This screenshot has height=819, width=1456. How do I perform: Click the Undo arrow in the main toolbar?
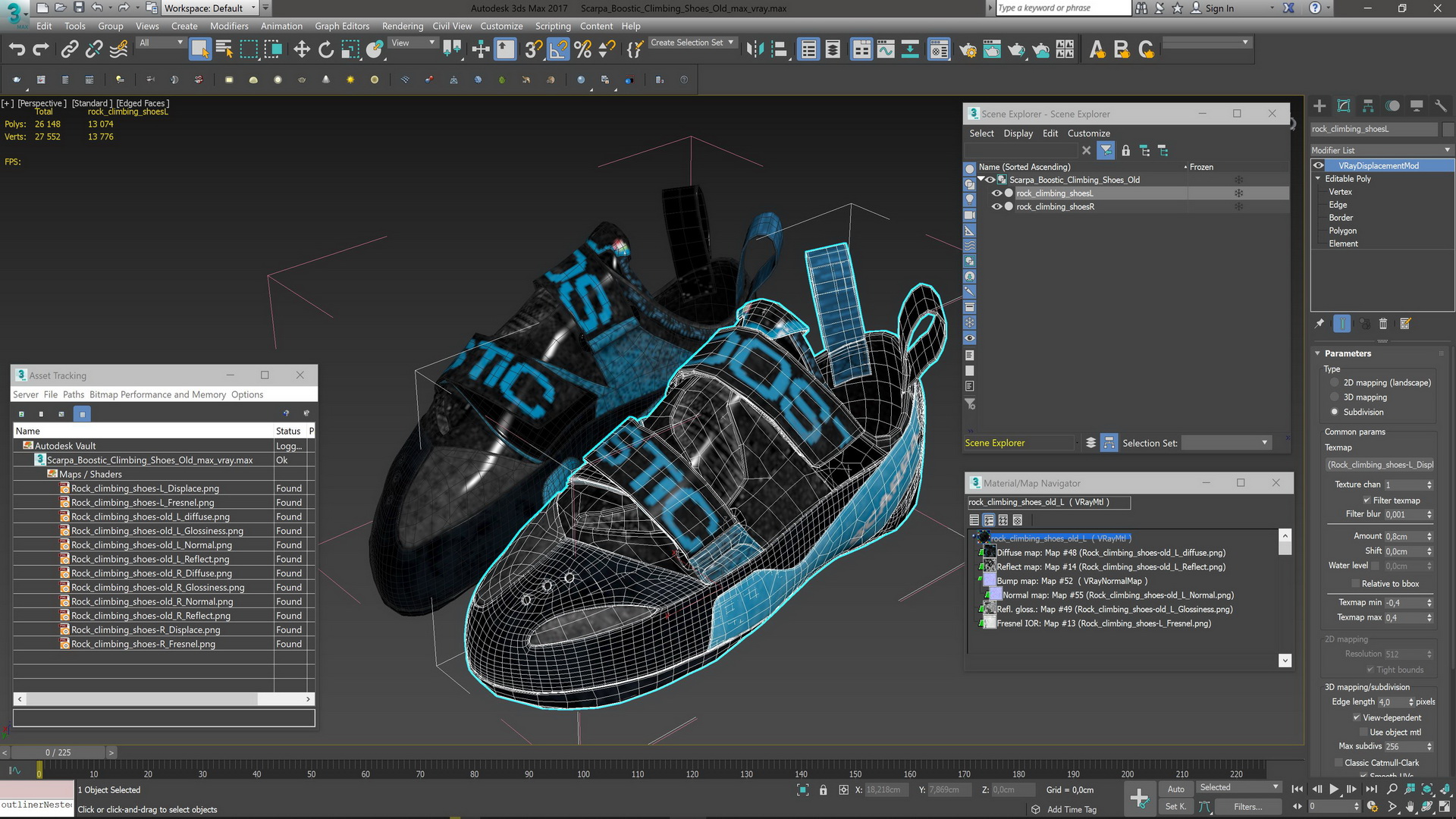[17, 50]
